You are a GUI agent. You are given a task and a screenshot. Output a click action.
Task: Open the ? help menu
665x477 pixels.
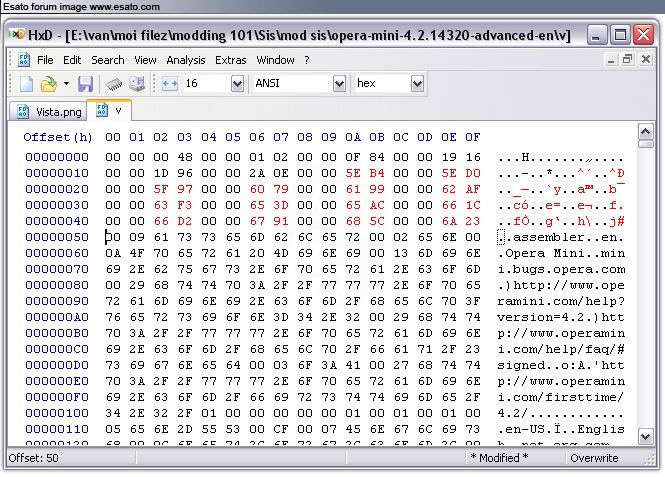pos(307,60)
